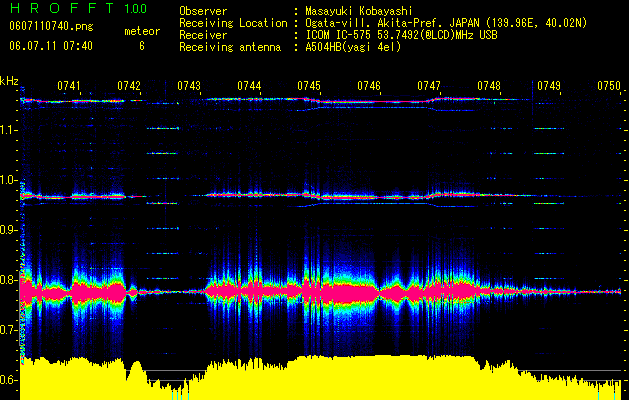The image size is (629, 400).
Task: Click the 0746 time marker
Action: point(369,86)
